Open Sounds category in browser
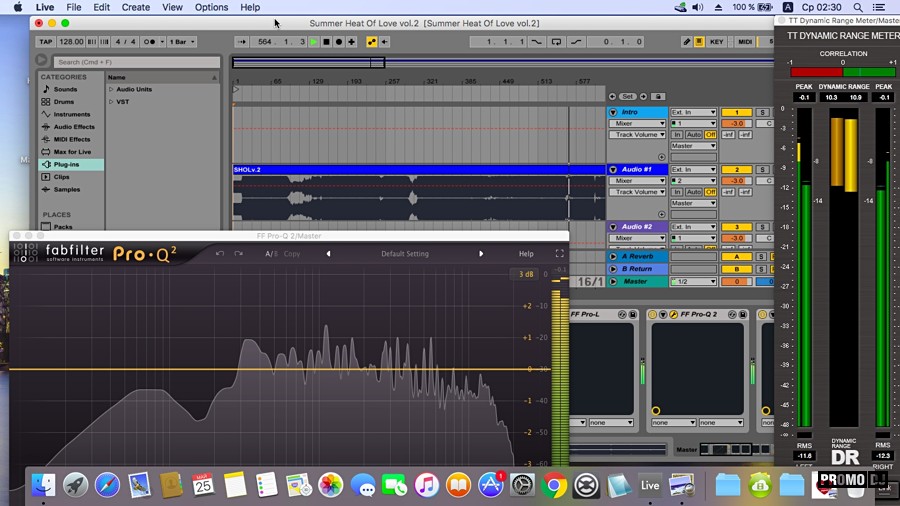 [65, 89]
